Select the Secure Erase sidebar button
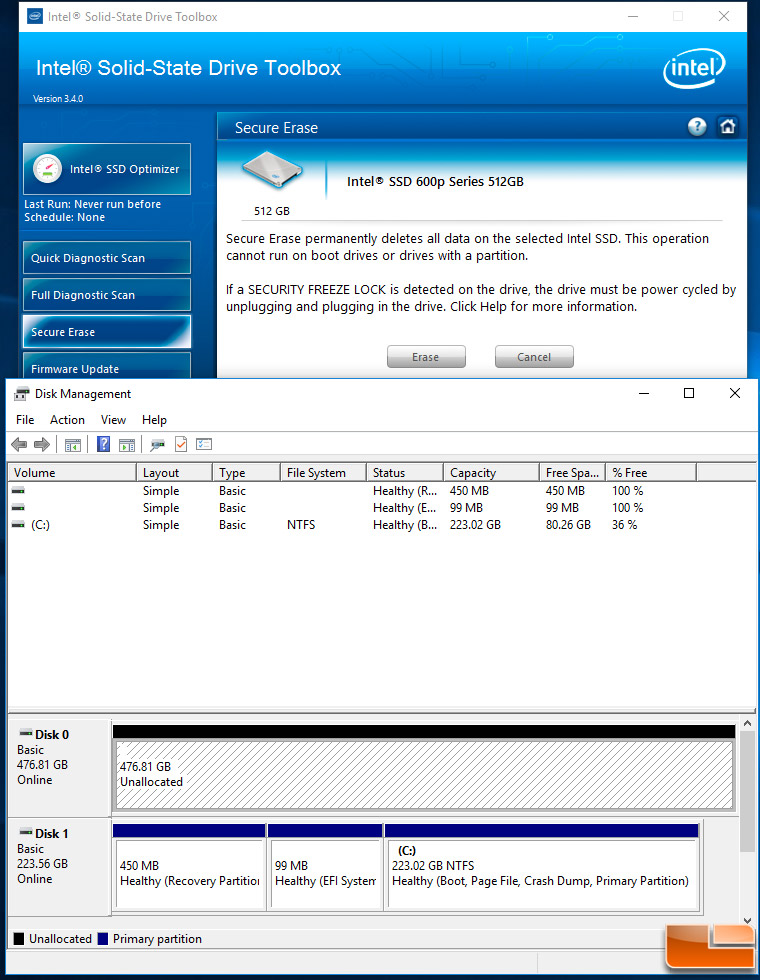 point(107,331)
